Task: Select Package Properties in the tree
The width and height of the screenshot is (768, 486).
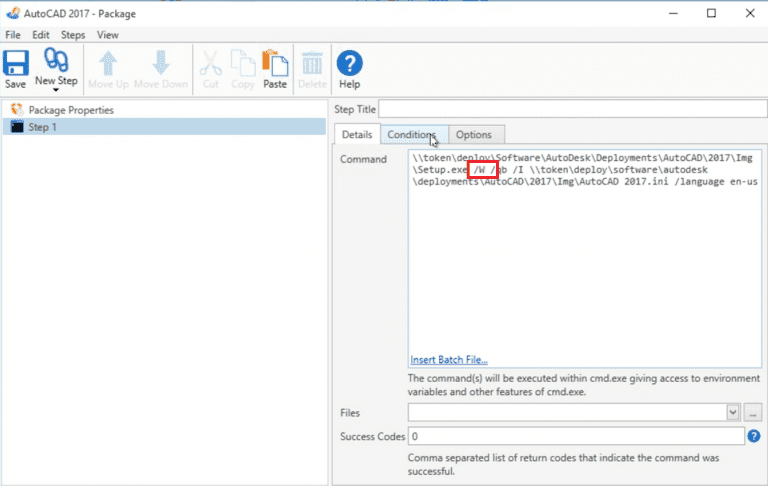Action: point(71,110)
